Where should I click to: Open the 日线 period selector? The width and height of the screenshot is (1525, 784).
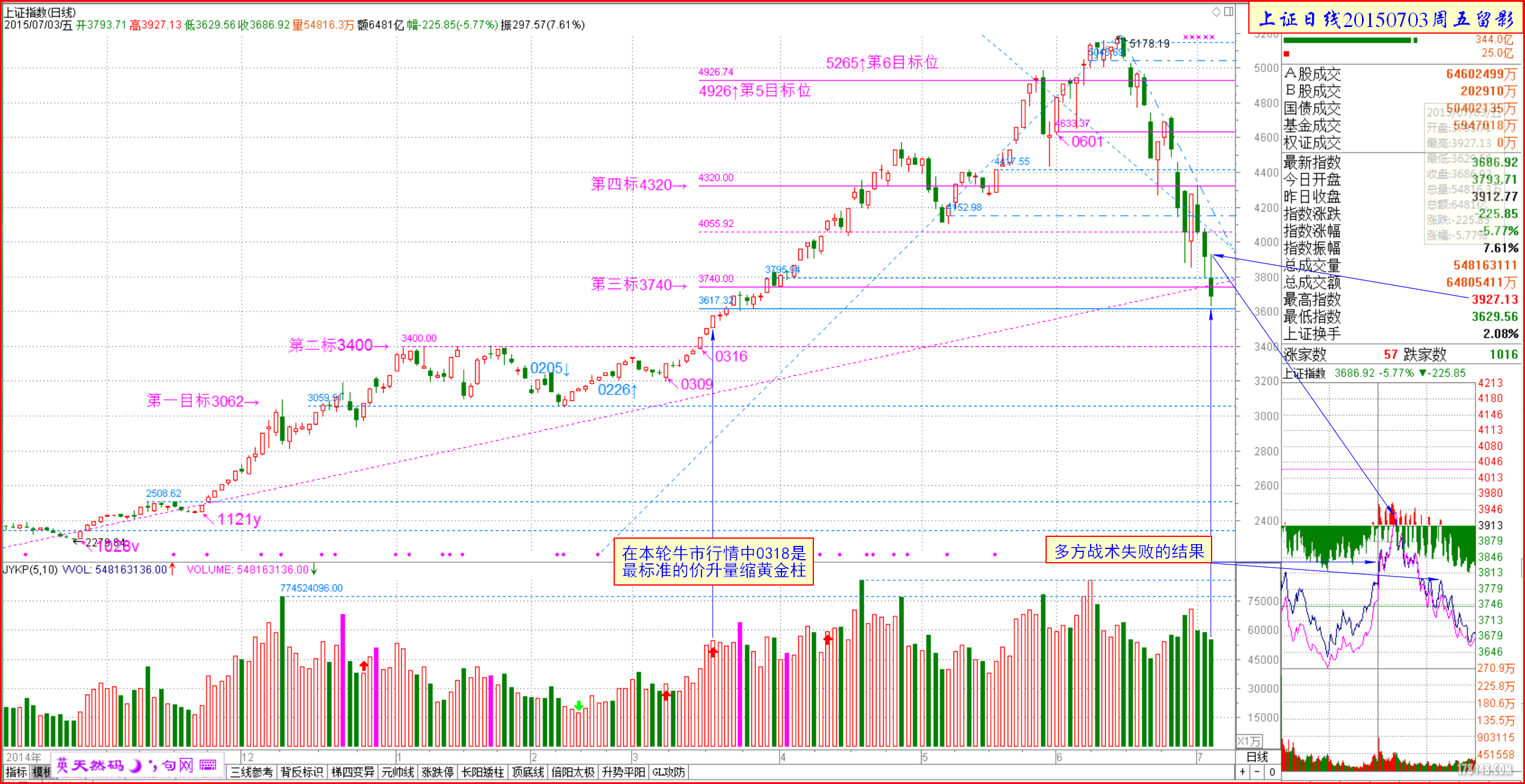(x=1257, y=757)
